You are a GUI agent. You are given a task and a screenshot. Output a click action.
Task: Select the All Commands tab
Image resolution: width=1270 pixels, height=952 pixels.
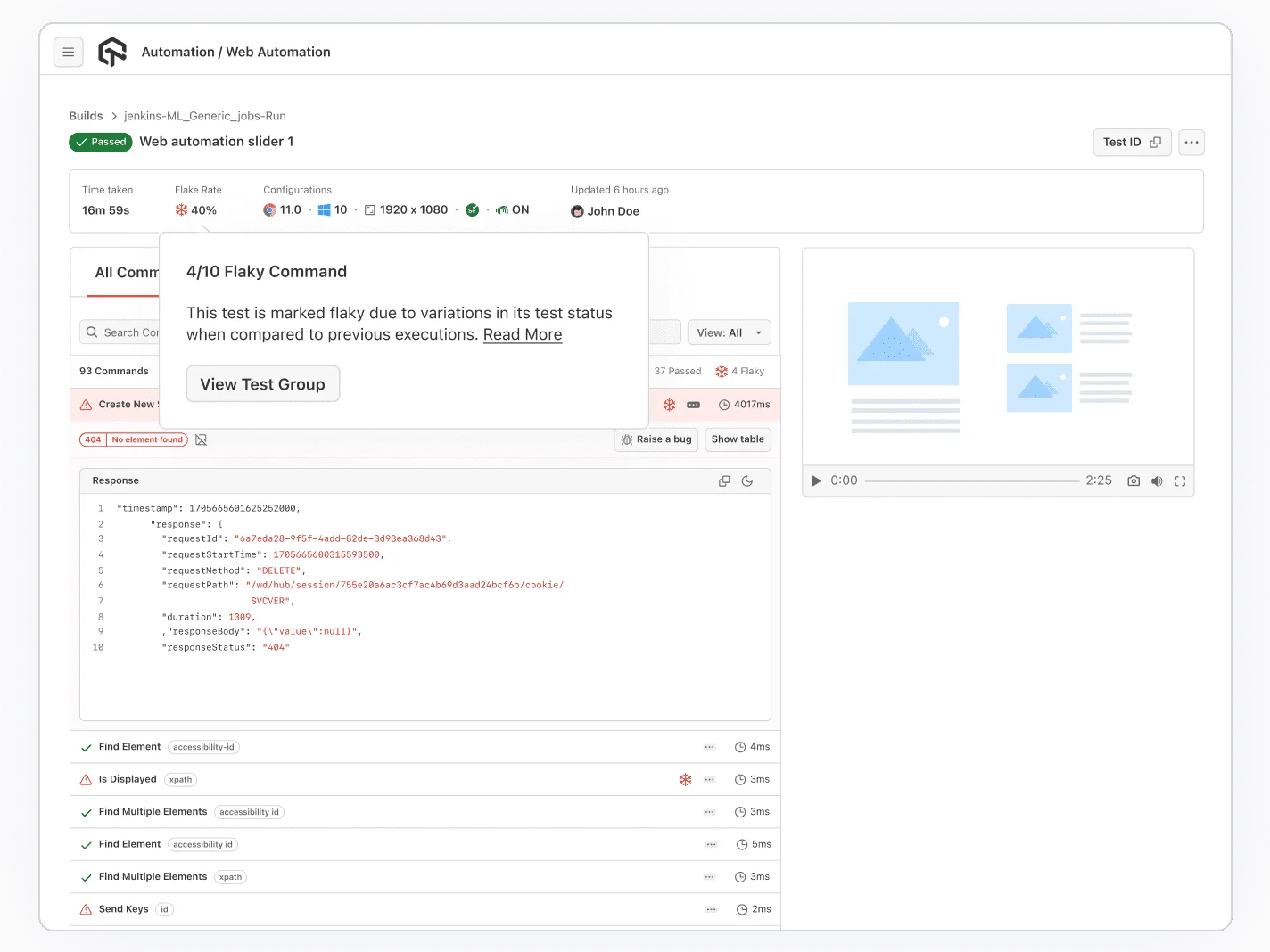pyautogui.click(x=126, y=273)
